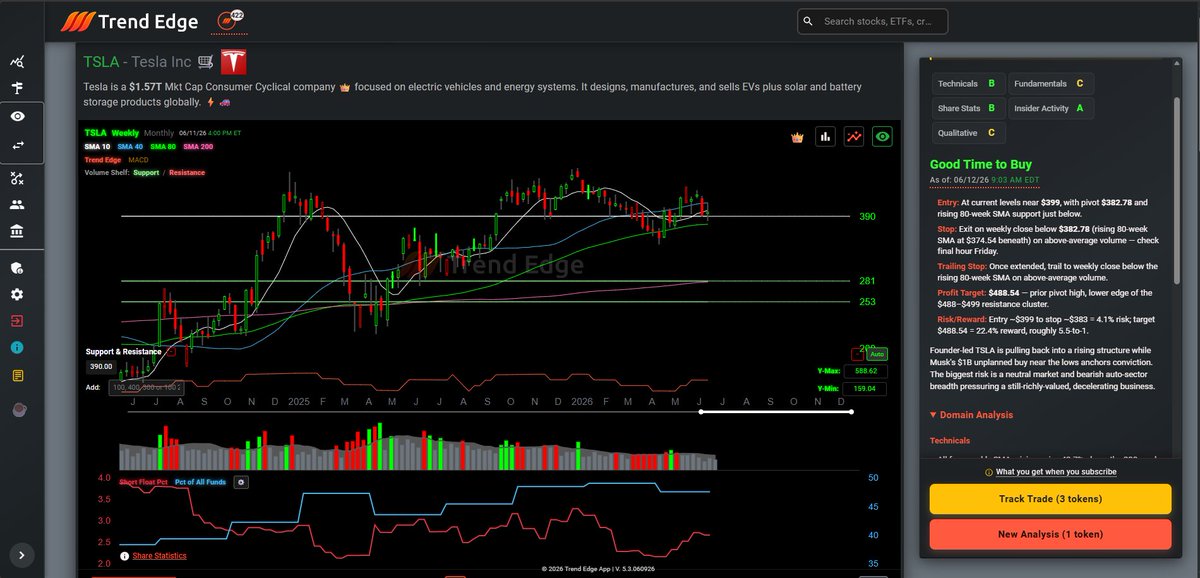Open the bank institutions sidebar icon
The width and height of the screenshot is (1200, 578).
tap(17, 232)
